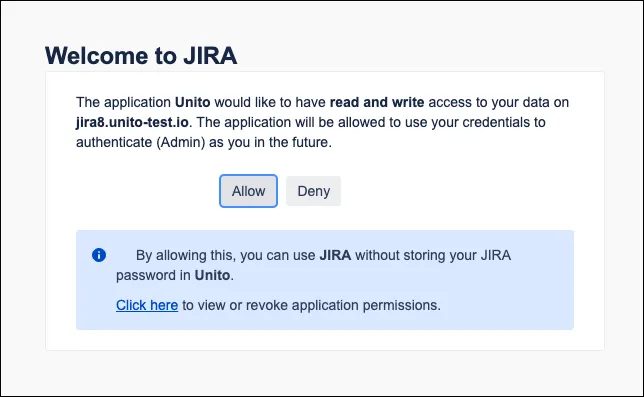Select the 'Welcome to JIRA' heading
The image size is (644, 397).
(141, 55)
